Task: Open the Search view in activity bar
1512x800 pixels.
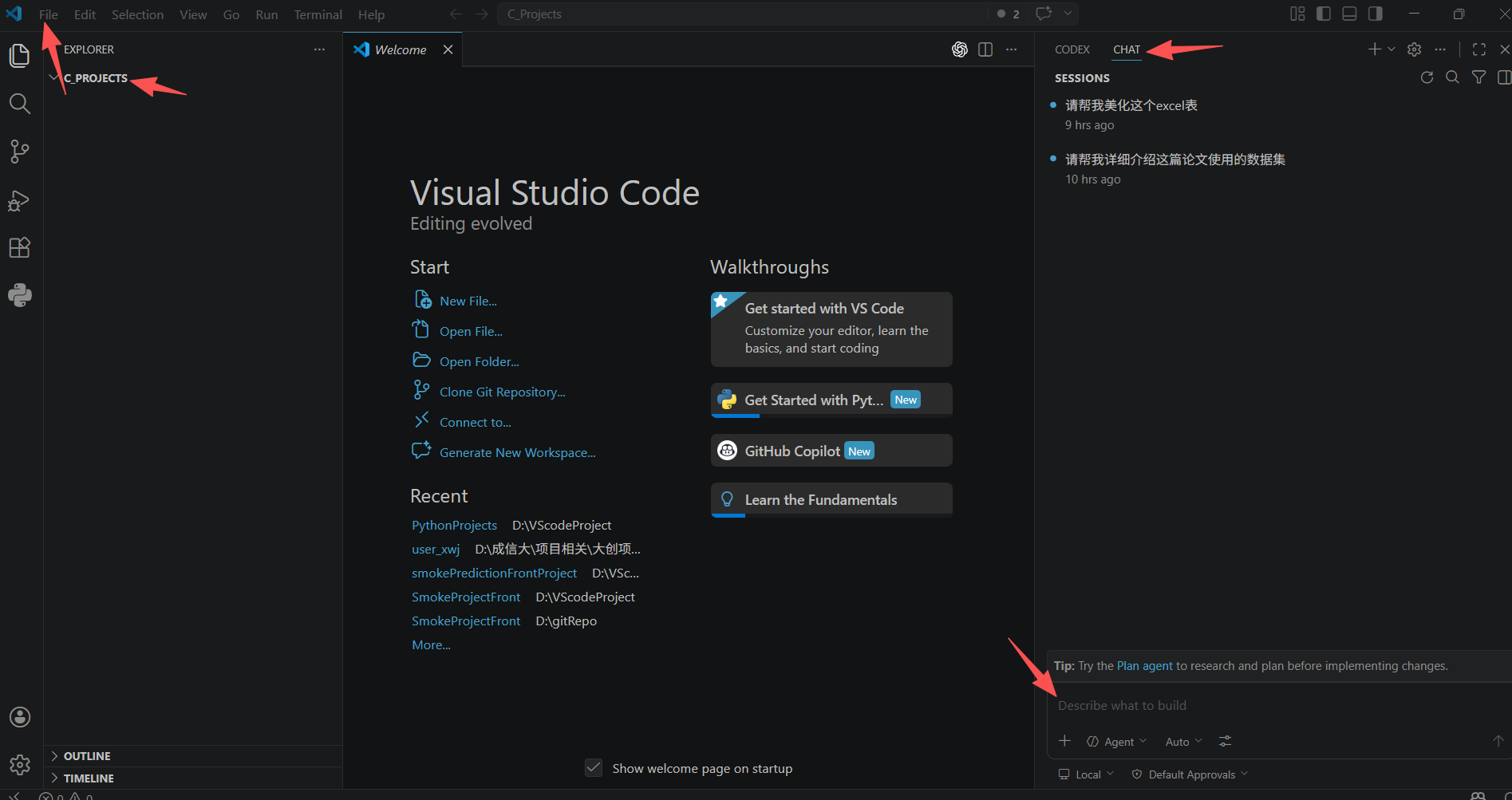Action: pos(19,104)
